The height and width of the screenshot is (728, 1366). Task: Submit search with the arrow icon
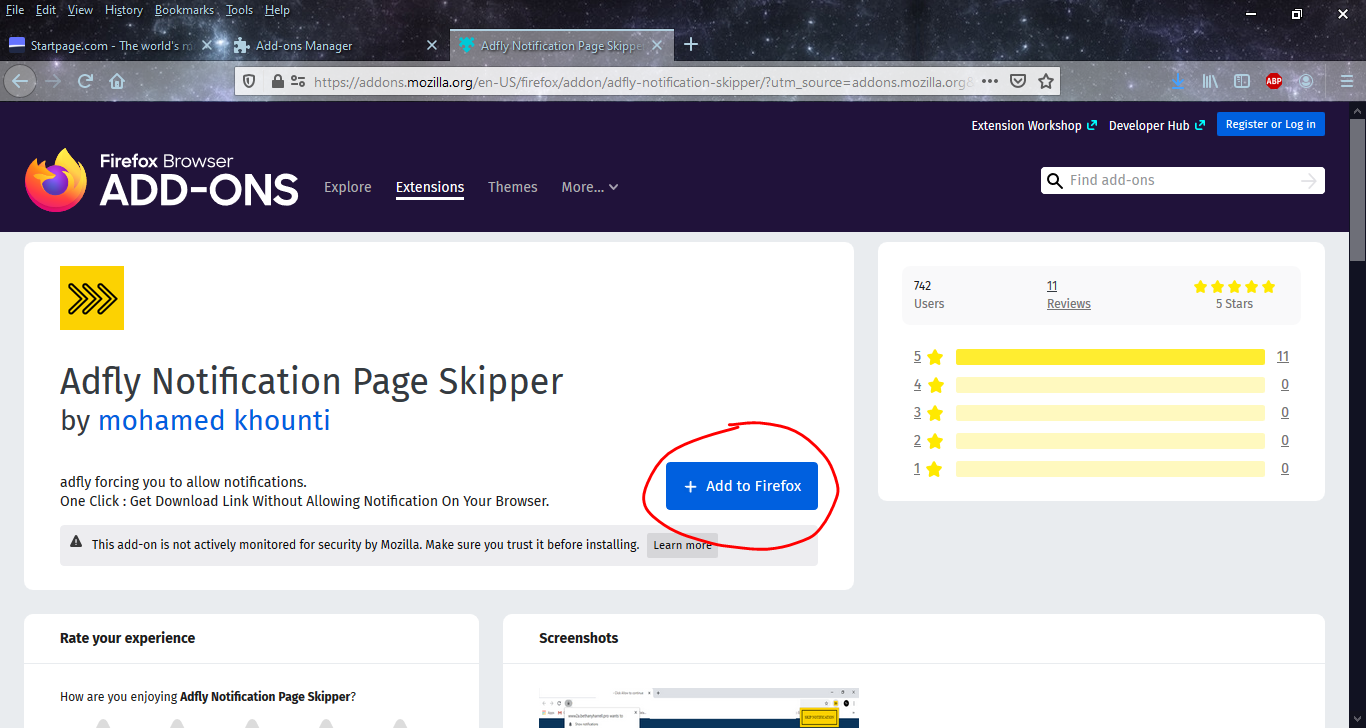(x=1308, y=180)
